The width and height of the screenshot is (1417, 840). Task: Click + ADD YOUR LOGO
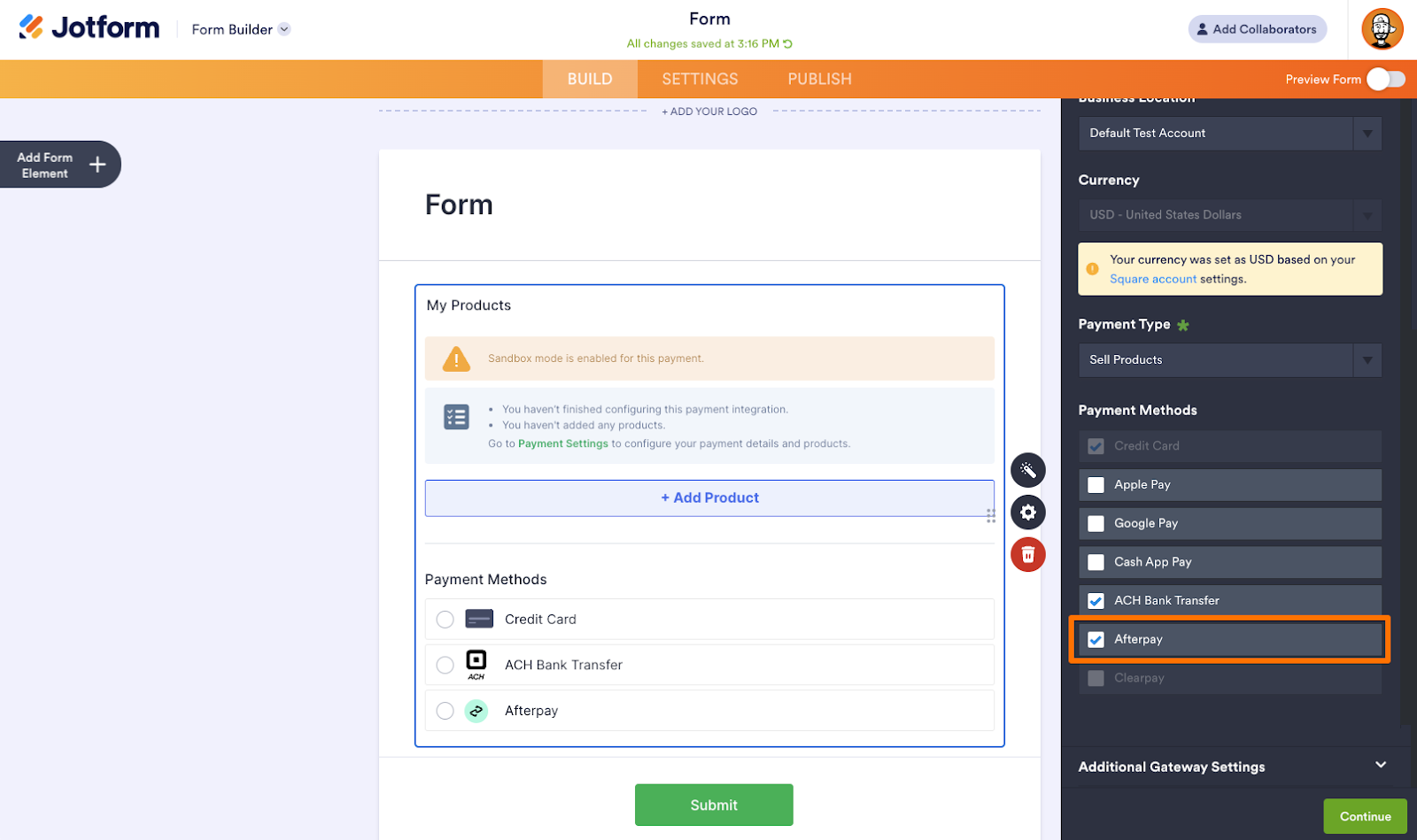pos(709,112)
